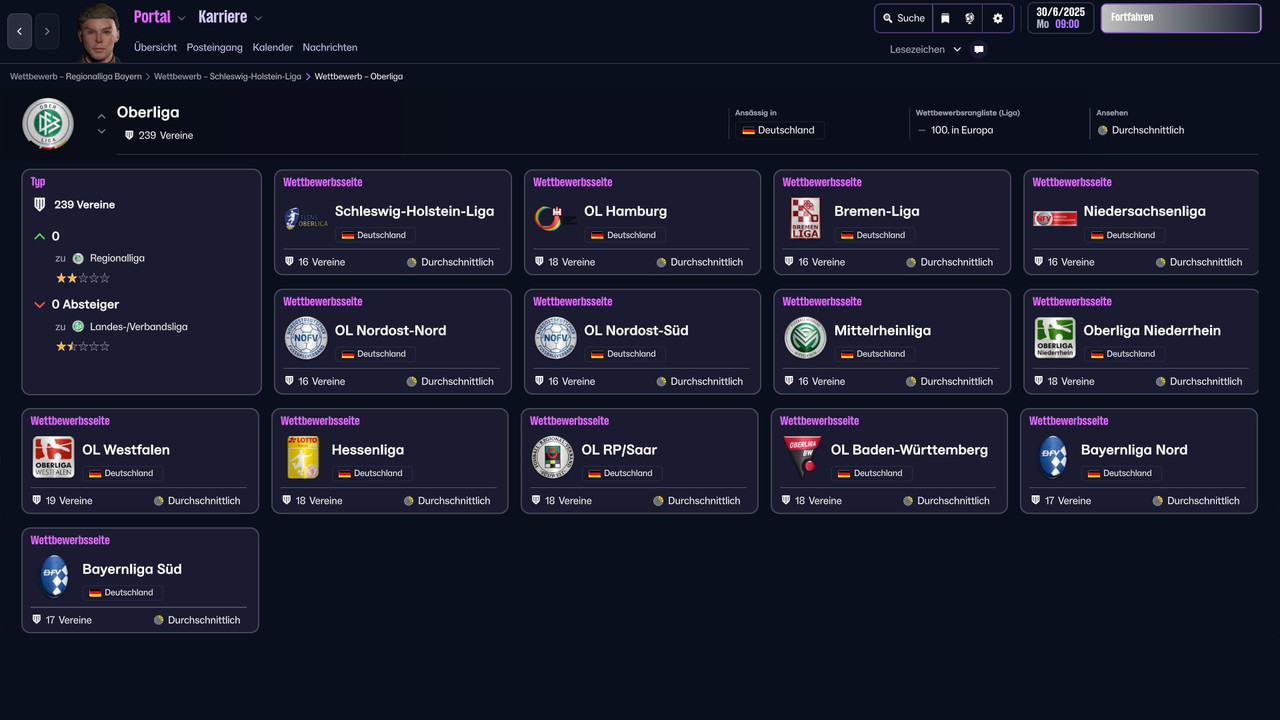Open the Hessenliga Wettbewerbsseite link
Image resolution: width=1280 pixels, height=720 pixels.
tap(322, 420)
